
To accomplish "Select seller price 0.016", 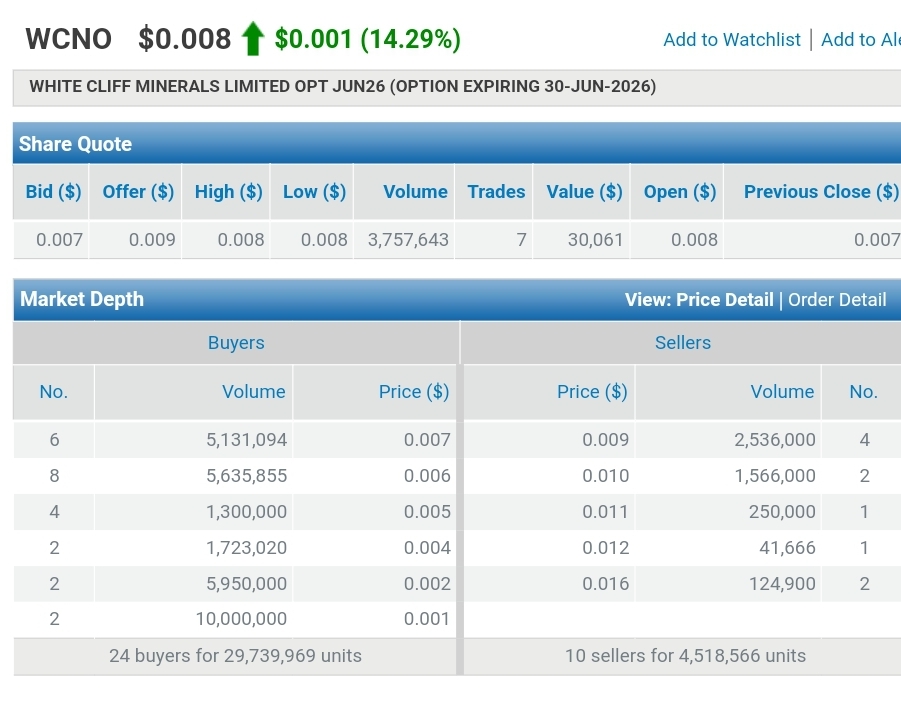I will (x=606, y=584).
